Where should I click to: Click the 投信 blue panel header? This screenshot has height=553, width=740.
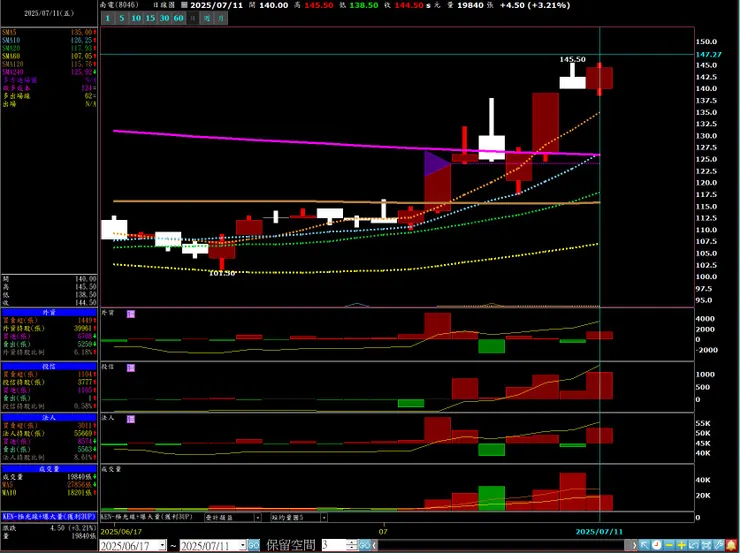(49, 366)
